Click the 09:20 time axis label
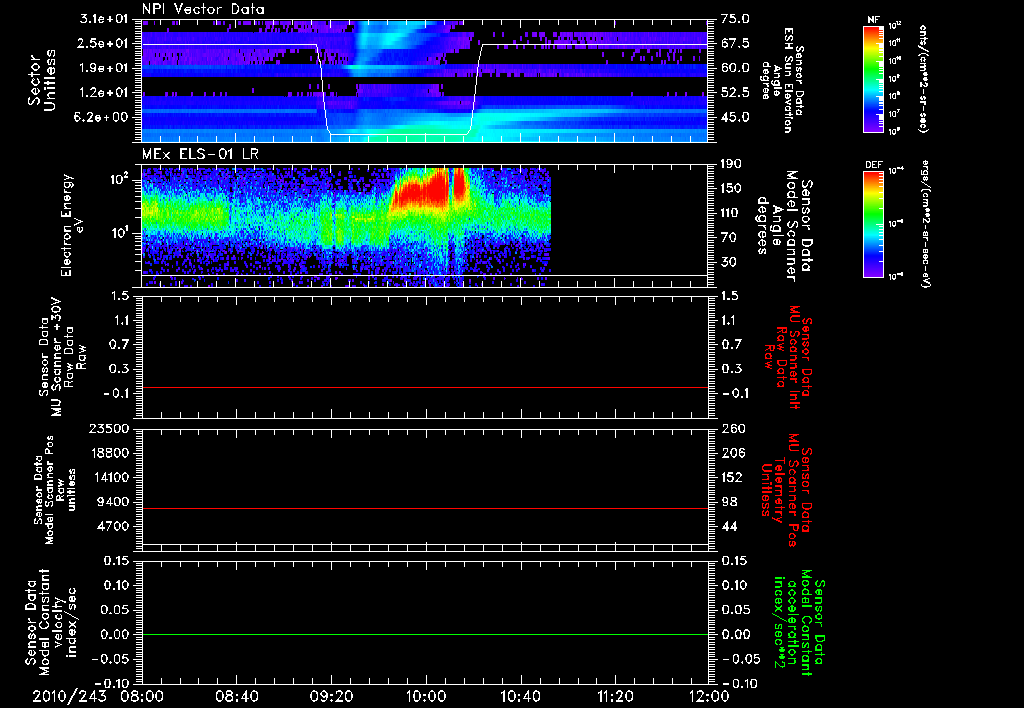Screen dimensions: 1024x708 331,696
